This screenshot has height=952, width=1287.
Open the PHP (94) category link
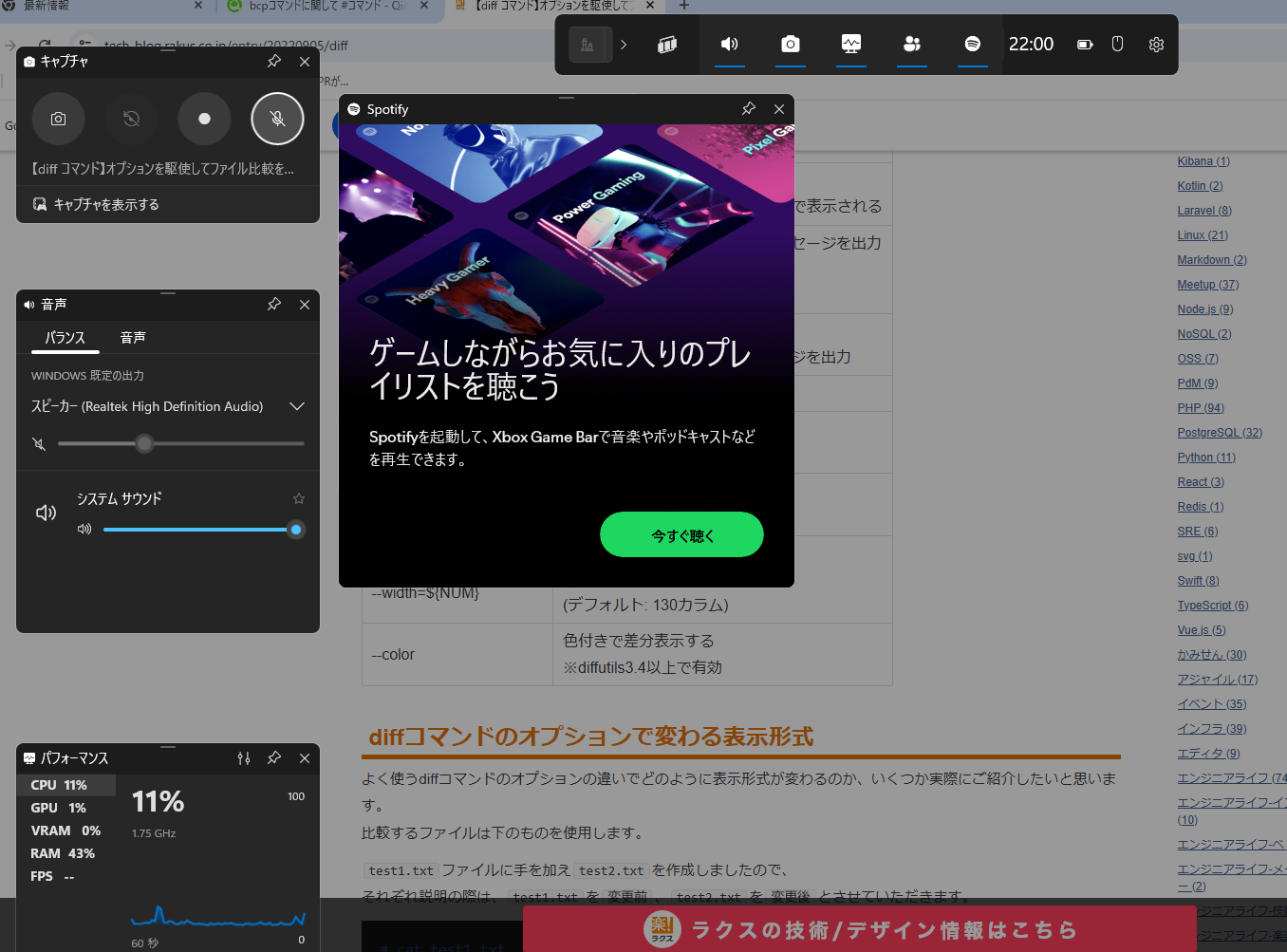click(x=1201, y=408)
